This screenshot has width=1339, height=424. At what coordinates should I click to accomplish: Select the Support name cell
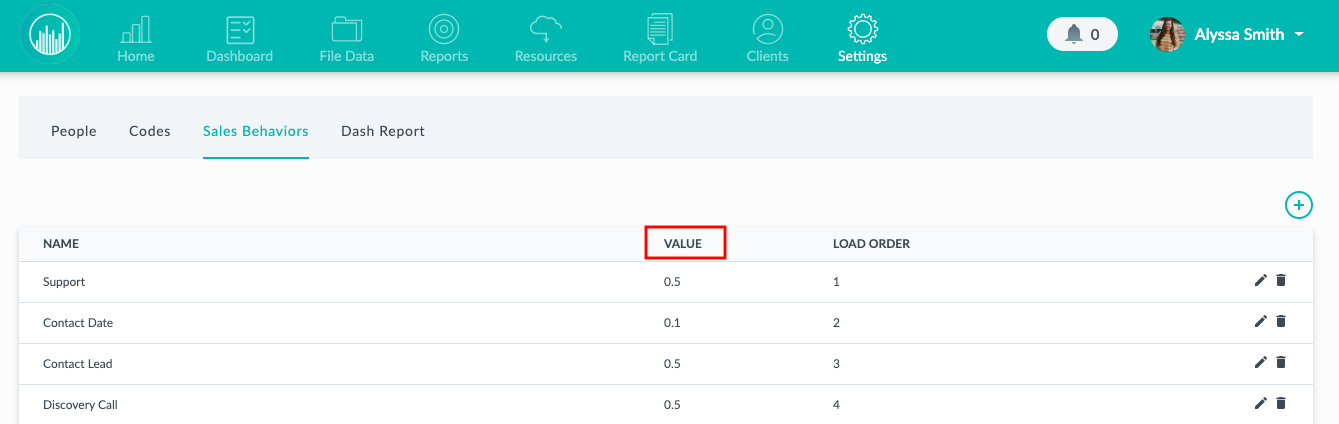[x=64, y=282]
